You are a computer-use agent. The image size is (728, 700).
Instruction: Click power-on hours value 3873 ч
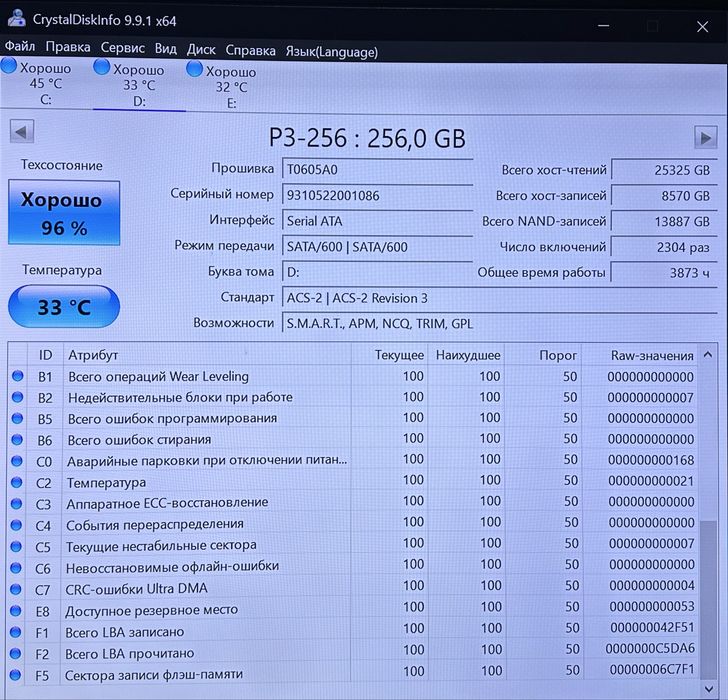664,272
